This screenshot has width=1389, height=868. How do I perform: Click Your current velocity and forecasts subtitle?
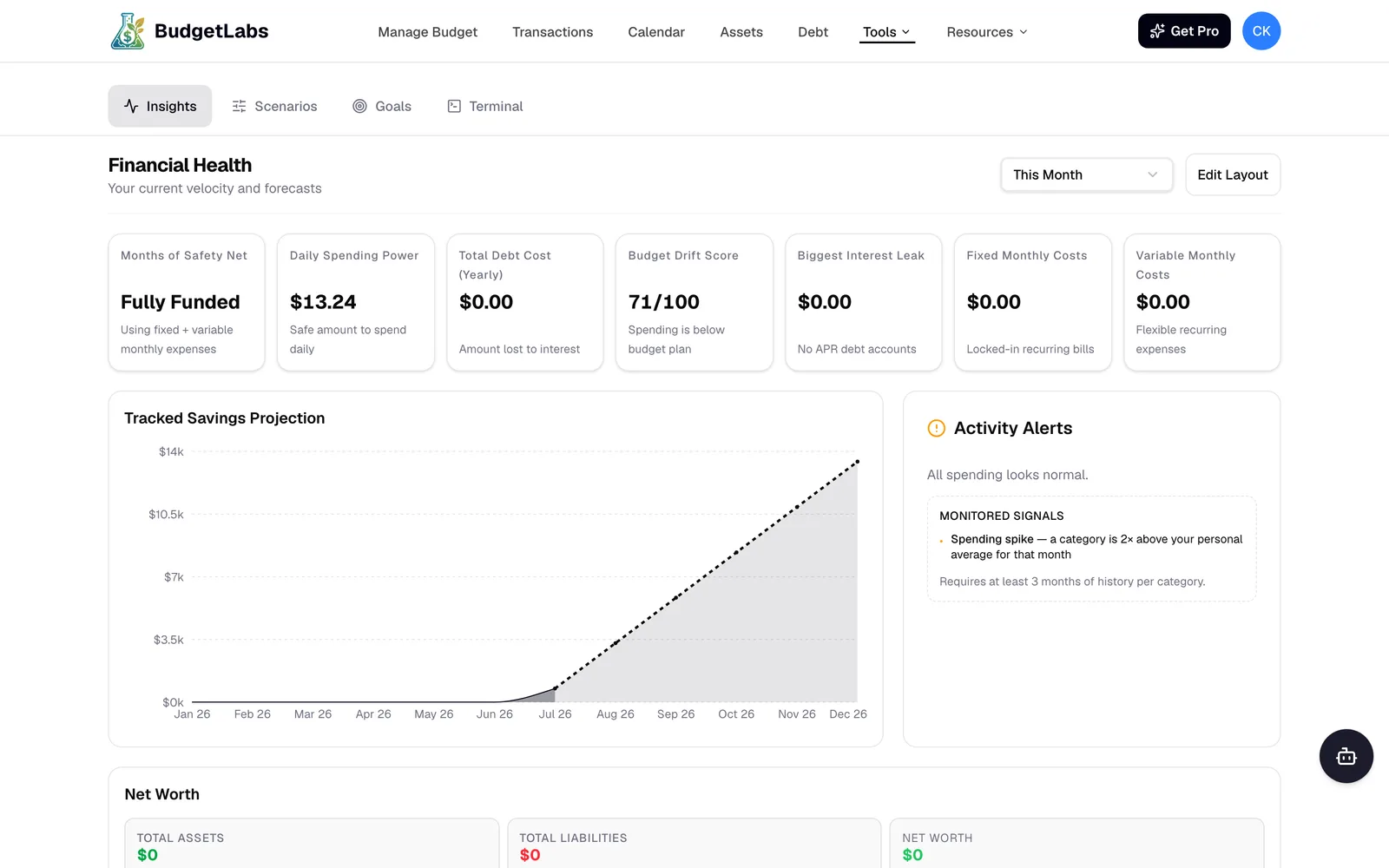point(214,188)
